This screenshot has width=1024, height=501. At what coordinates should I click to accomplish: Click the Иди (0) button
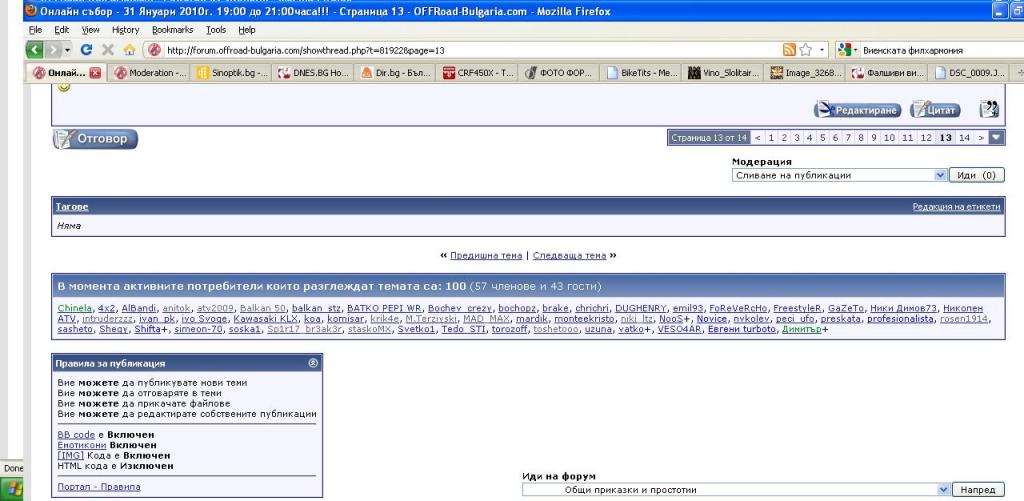[x=975, y=175]
